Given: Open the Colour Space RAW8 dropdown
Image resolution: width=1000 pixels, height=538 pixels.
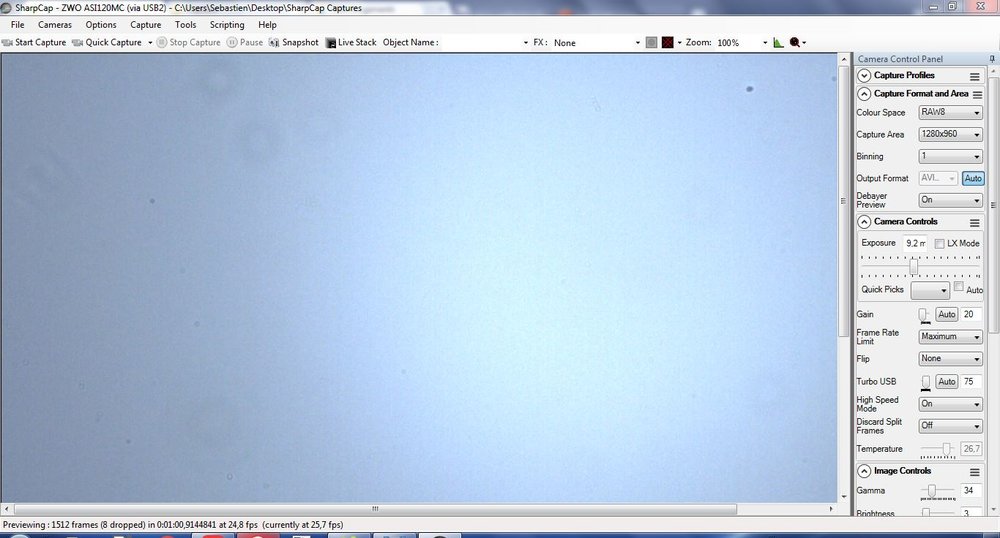Looking at the screenshot, I should pyautogui.click(x=950, y=112).
